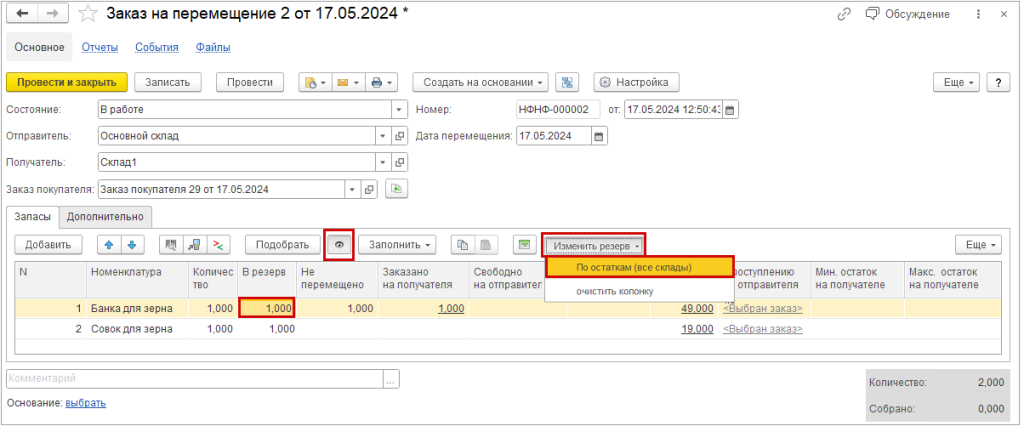Open the Заказ покупателя linked document icon
The image size is (1024, 426).
click(370, 189)
